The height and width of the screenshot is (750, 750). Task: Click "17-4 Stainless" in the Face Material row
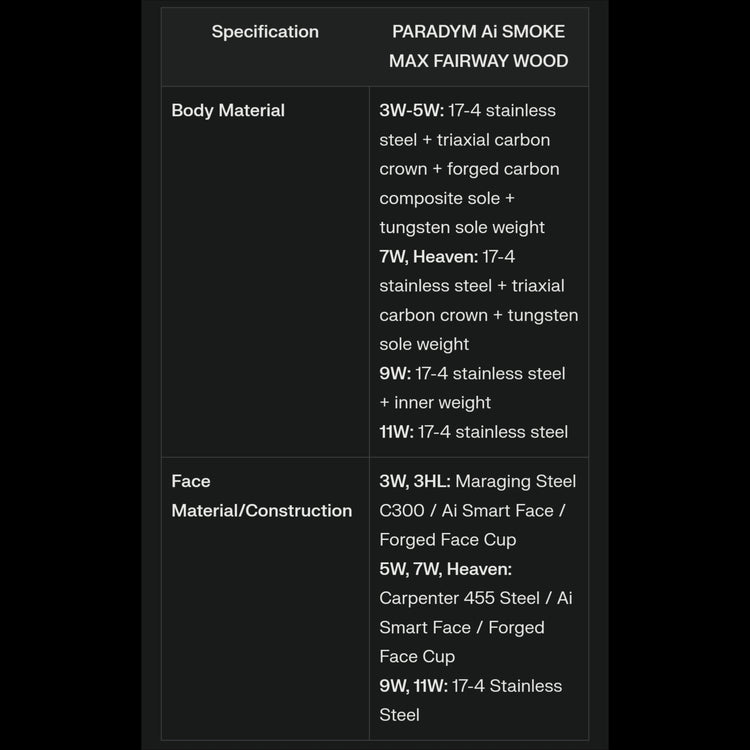507,686
